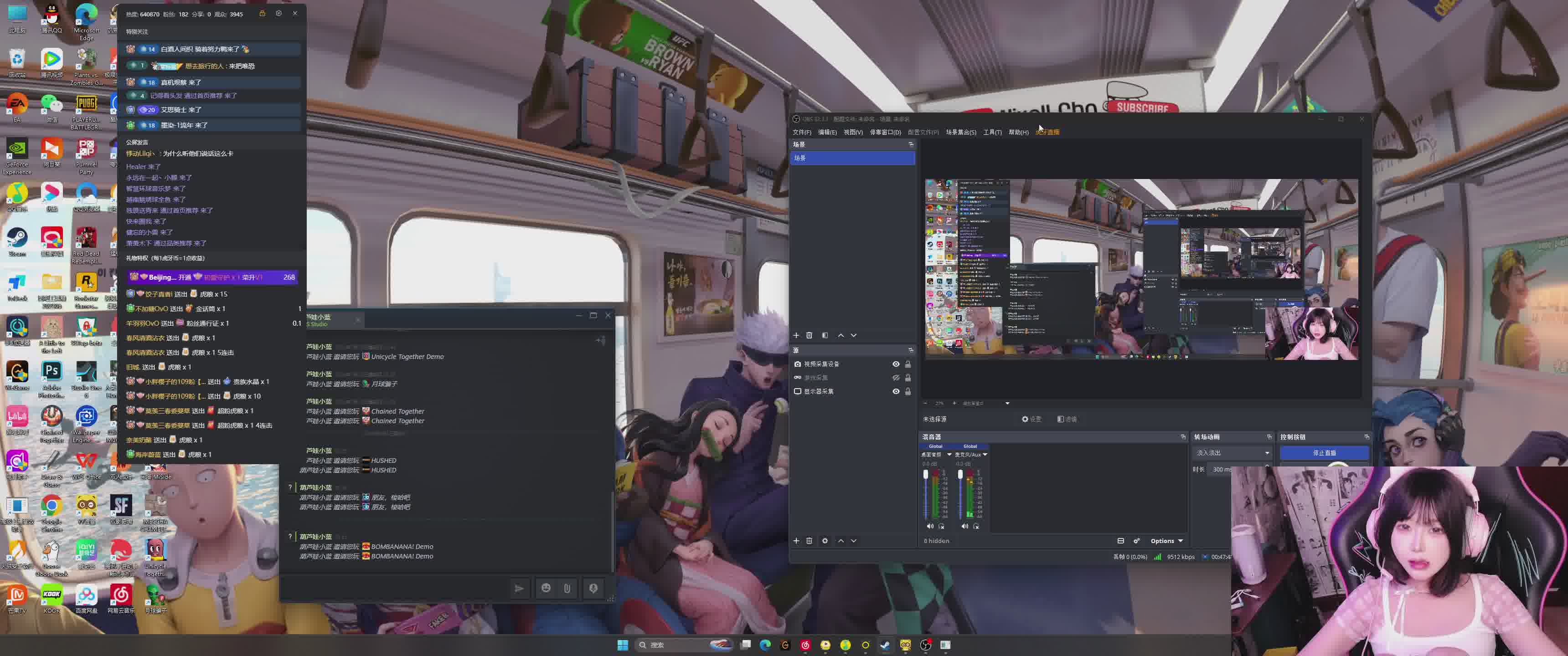Open the mixer Options dropdown
Screen dimensions: 1568x656
click(1166, 541)
